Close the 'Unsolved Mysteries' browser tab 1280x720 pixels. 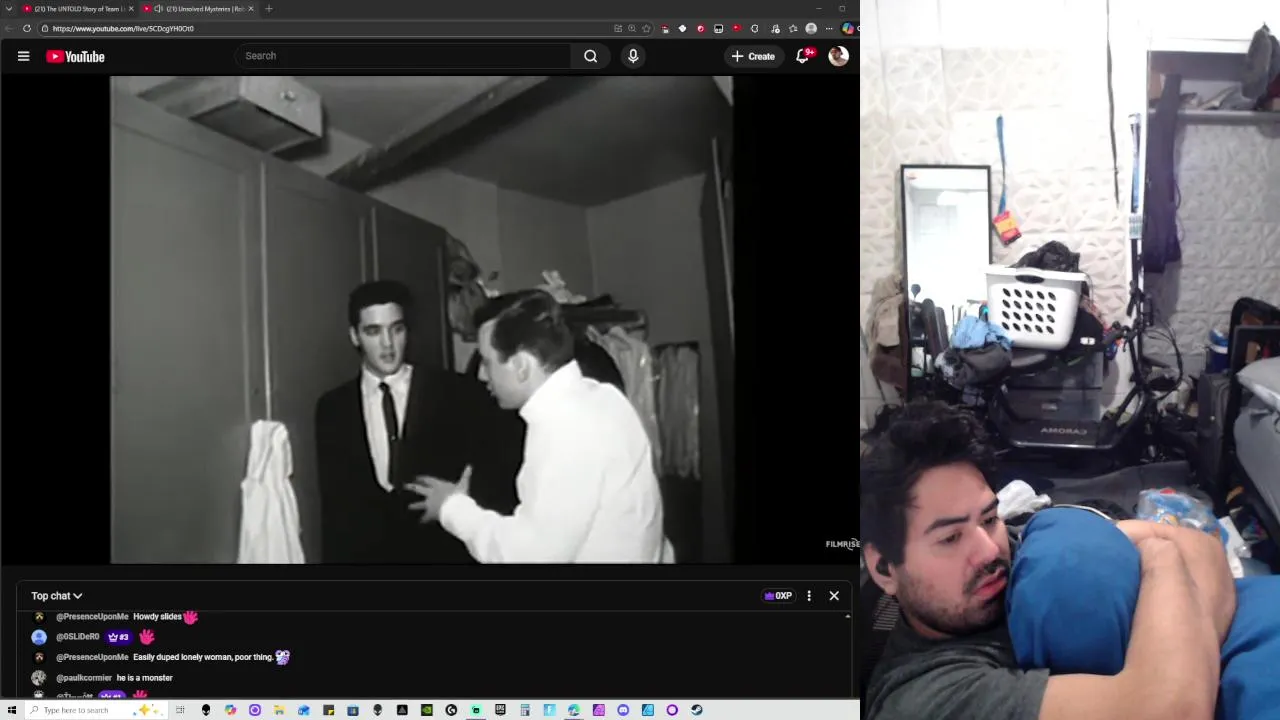251,9
